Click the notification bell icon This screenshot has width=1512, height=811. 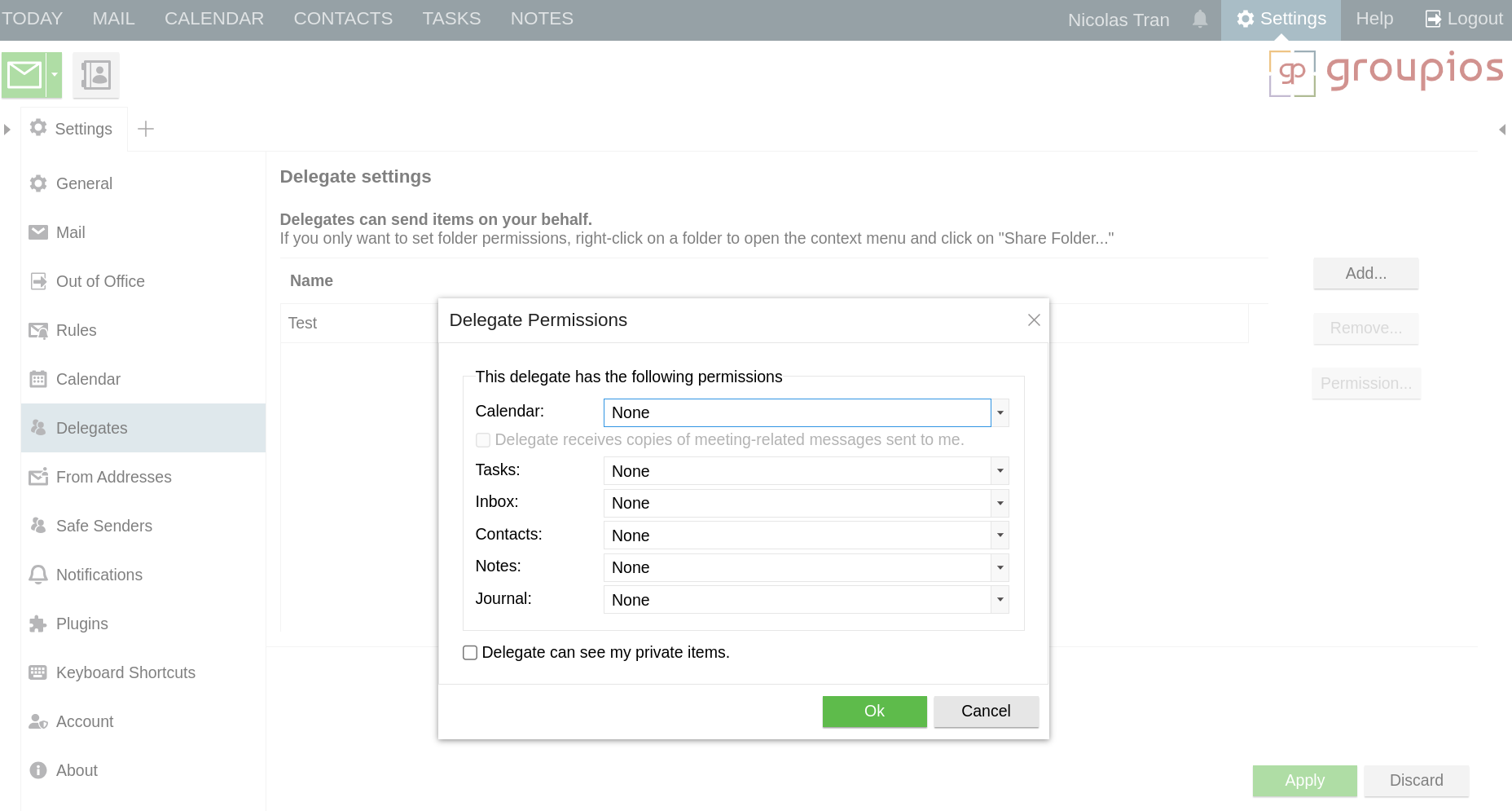[x=1199, y=19]
